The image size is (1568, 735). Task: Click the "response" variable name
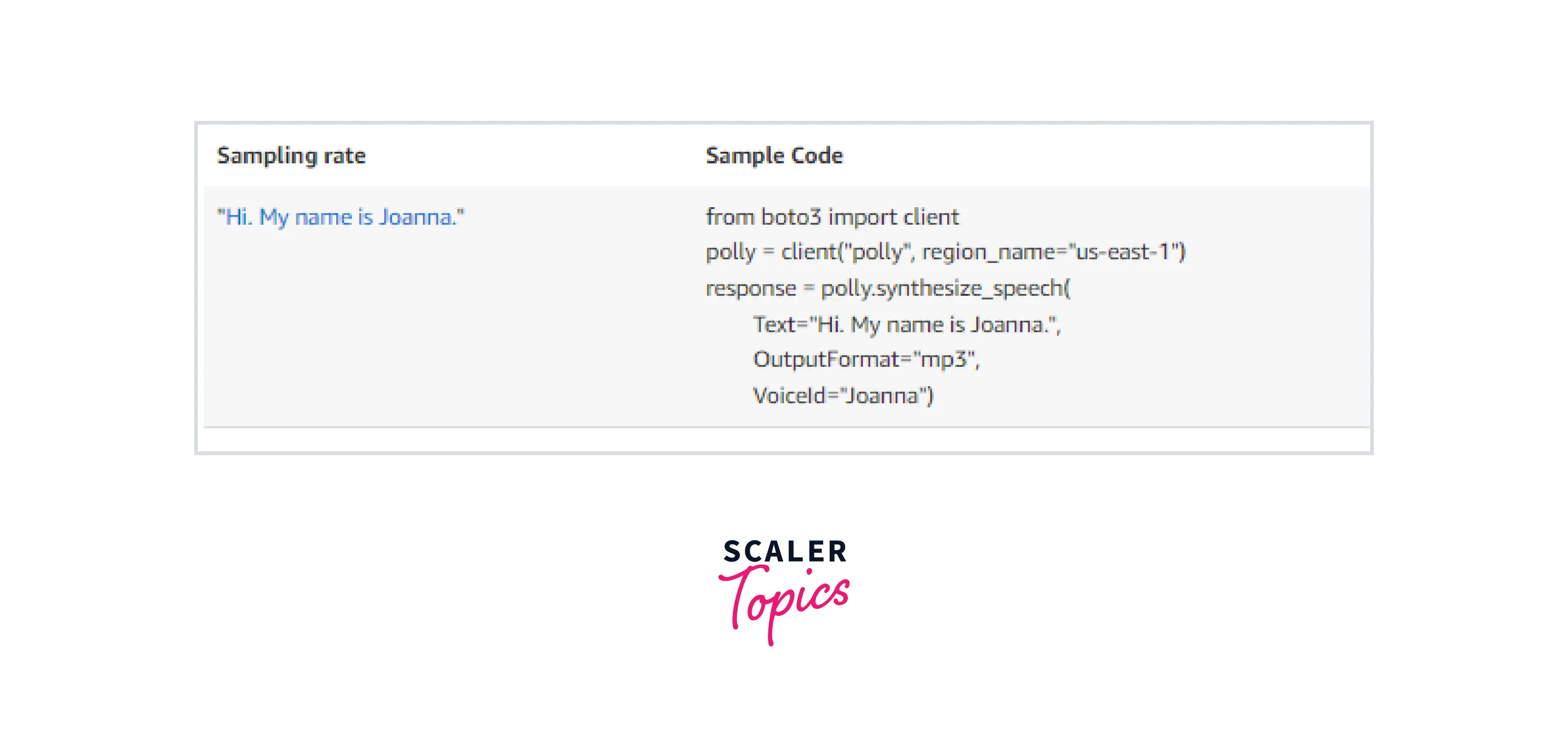(750, 288)
